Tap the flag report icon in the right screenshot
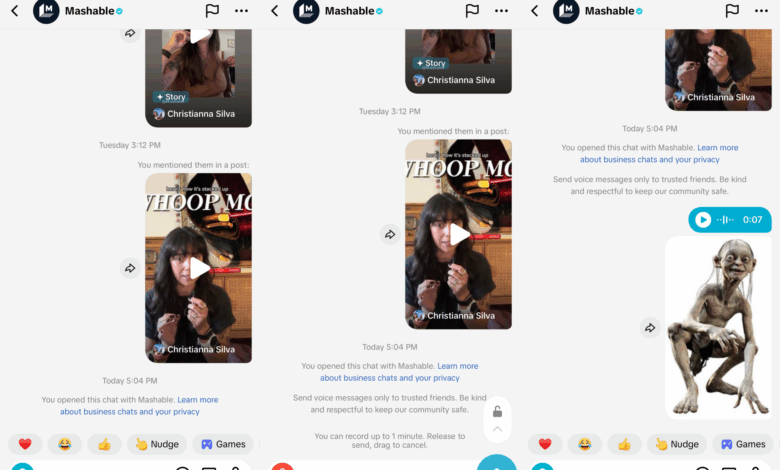 tap(732, 10)
